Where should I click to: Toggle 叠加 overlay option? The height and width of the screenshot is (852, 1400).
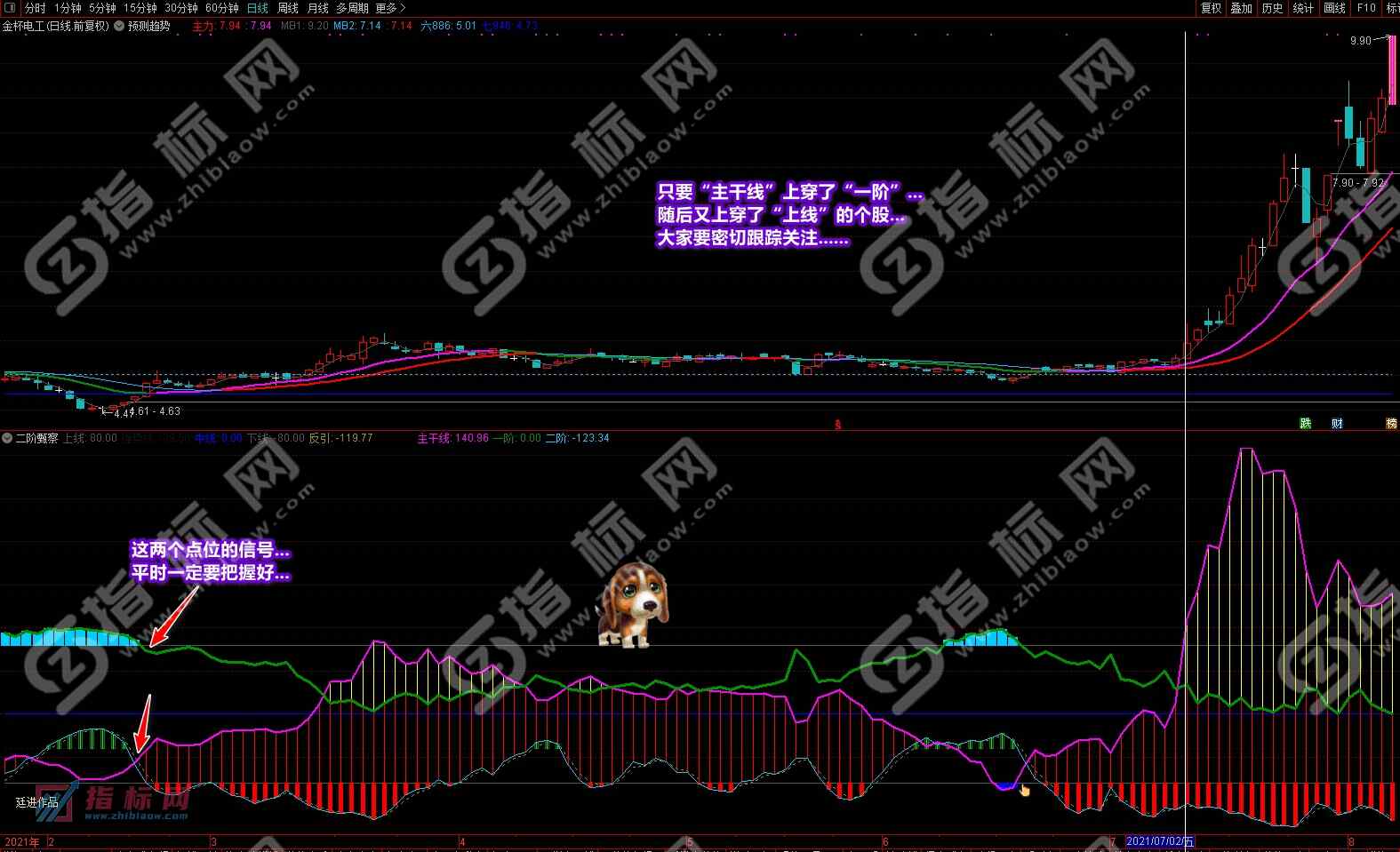[1241, 8]
